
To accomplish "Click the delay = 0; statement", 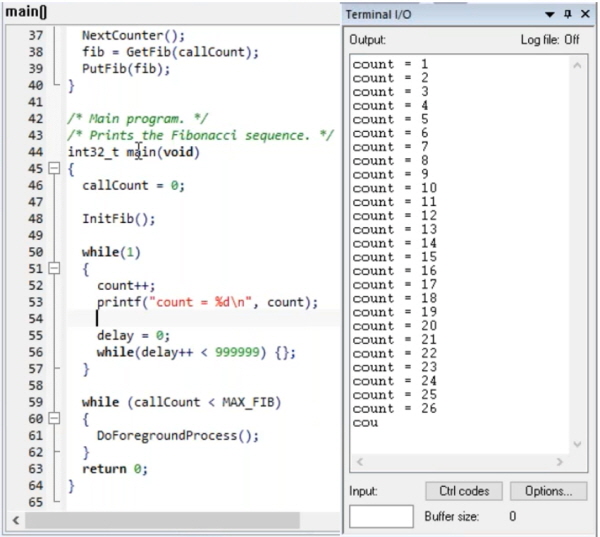I will [133, 336].
